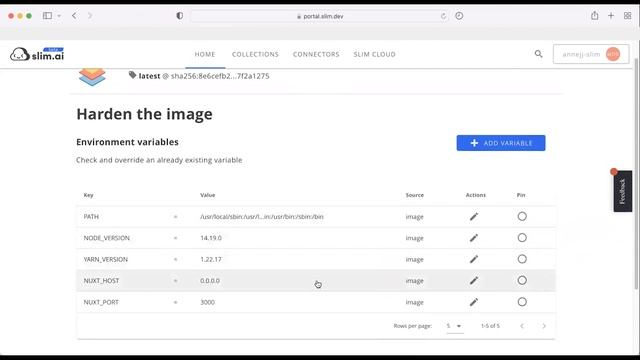640x360 pixels.
Task: Click the Source column header
Action: [415, 195]
